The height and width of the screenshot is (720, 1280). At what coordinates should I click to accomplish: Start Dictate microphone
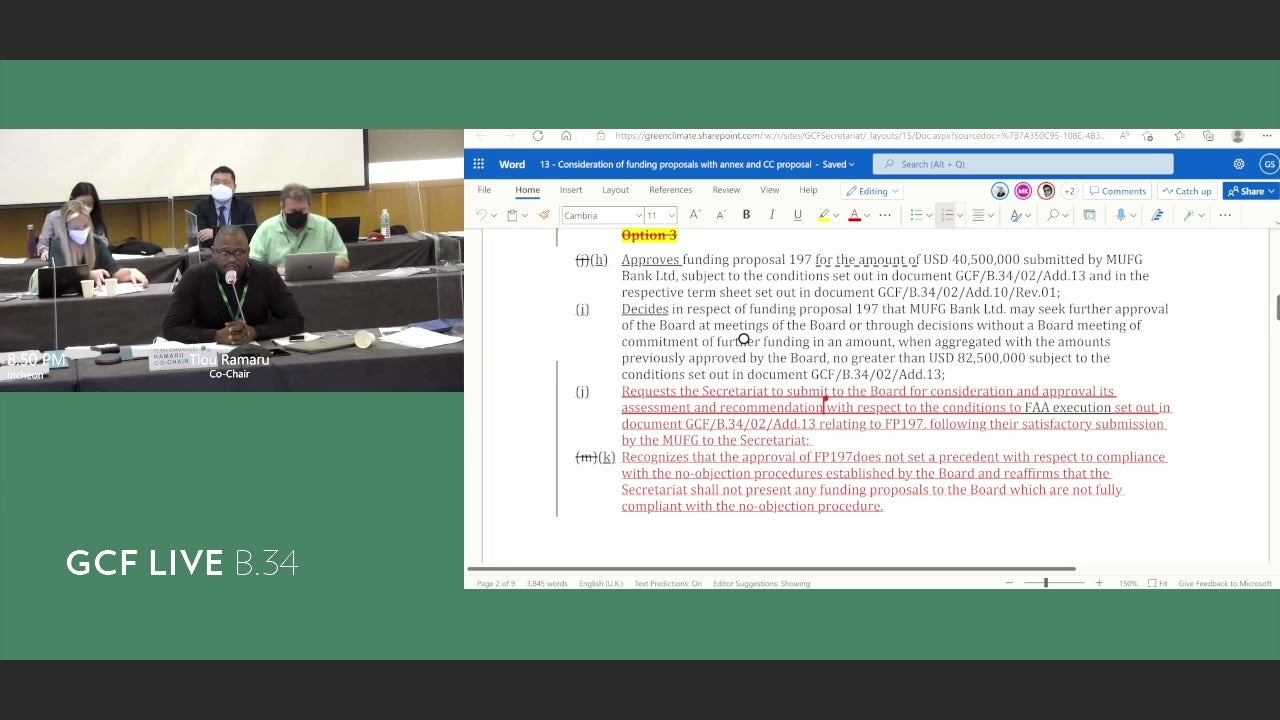(x=1121, y=215)
